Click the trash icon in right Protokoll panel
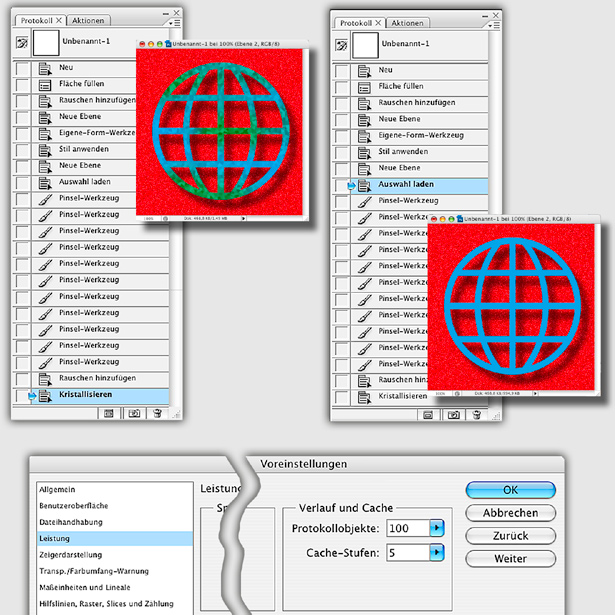 coord(477,415)
